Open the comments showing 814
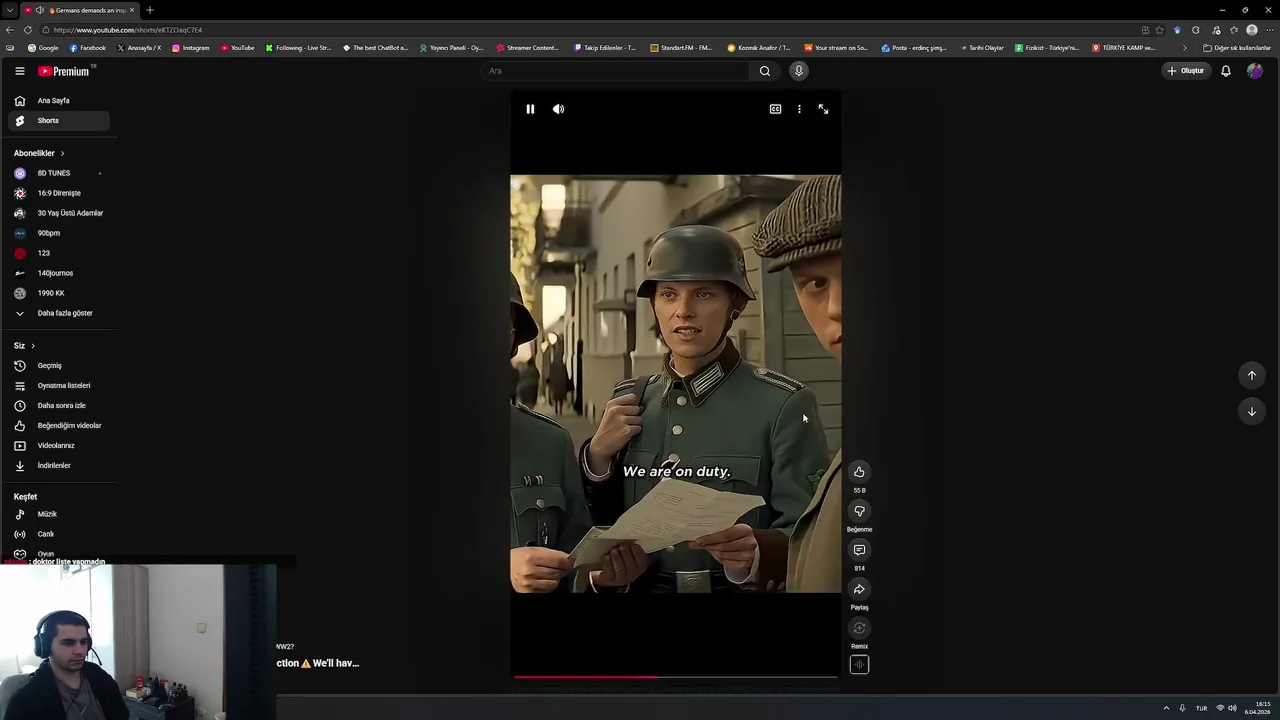 (x=859, y=550)
